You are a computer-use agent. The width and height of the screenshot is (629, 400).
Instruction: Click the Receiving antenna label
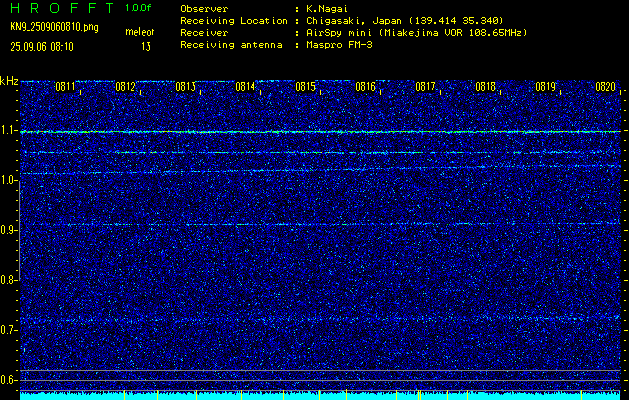point(231,45)
